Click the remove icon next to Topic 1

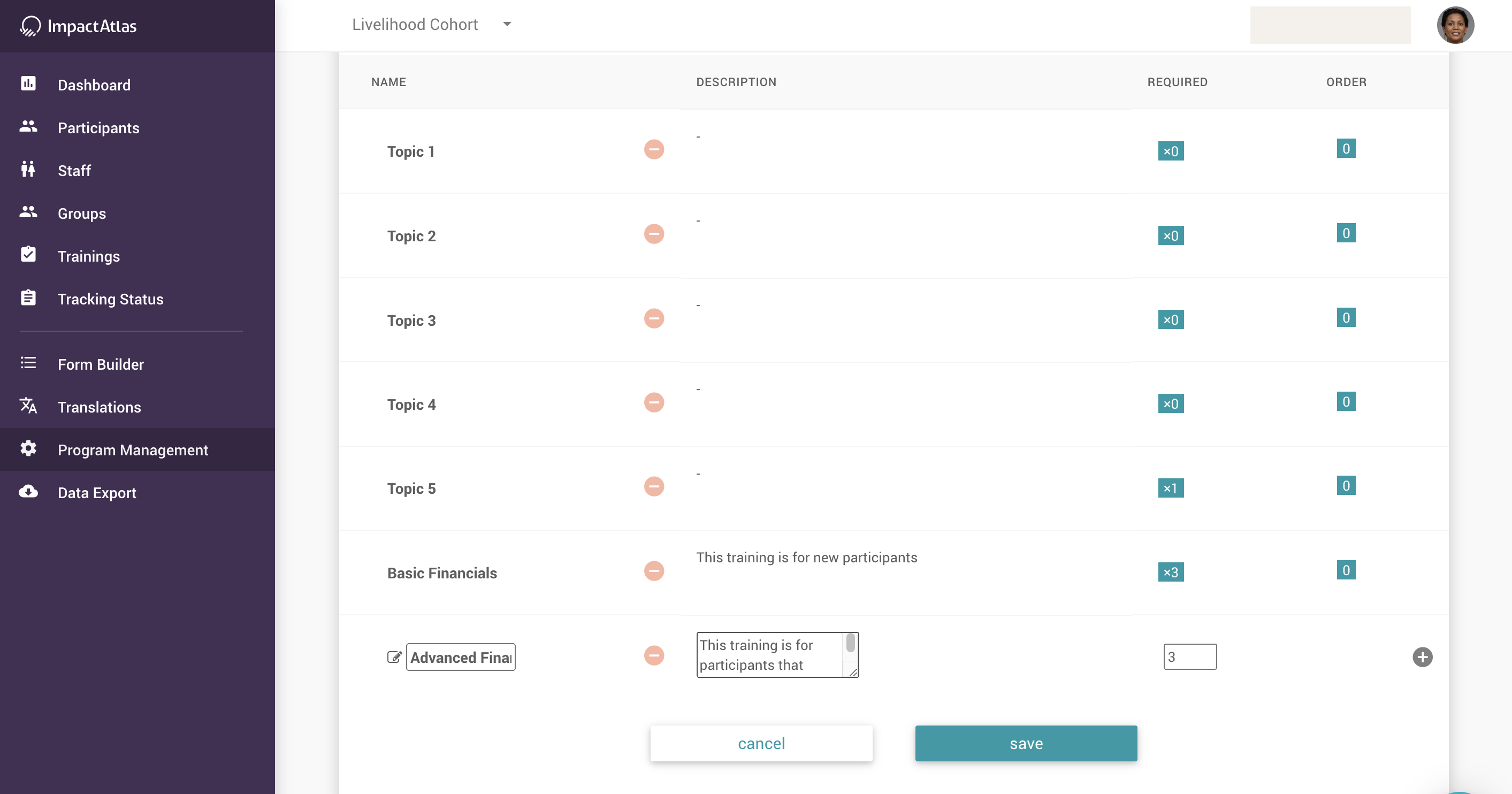653,150
